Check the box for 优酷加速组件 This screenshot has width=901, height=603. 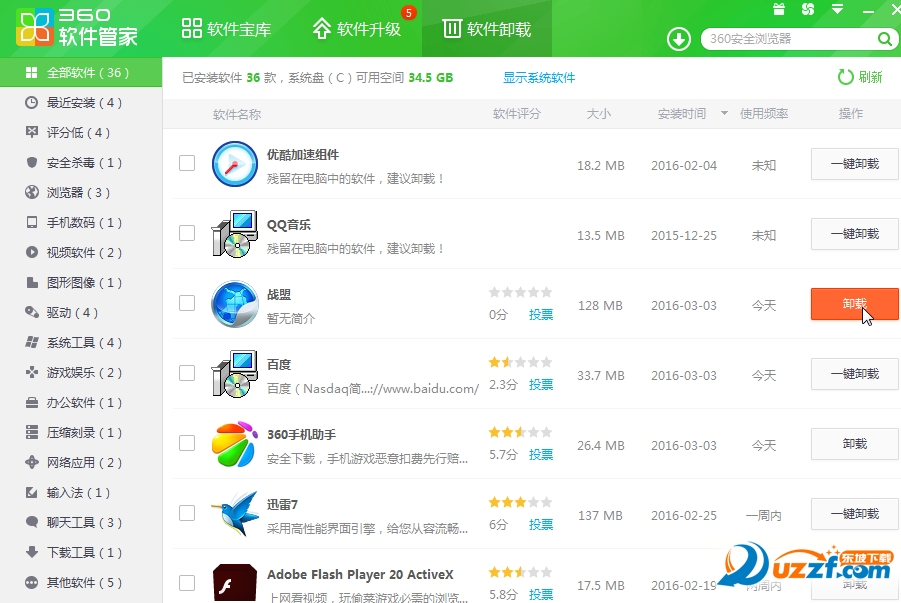point(187,163)
